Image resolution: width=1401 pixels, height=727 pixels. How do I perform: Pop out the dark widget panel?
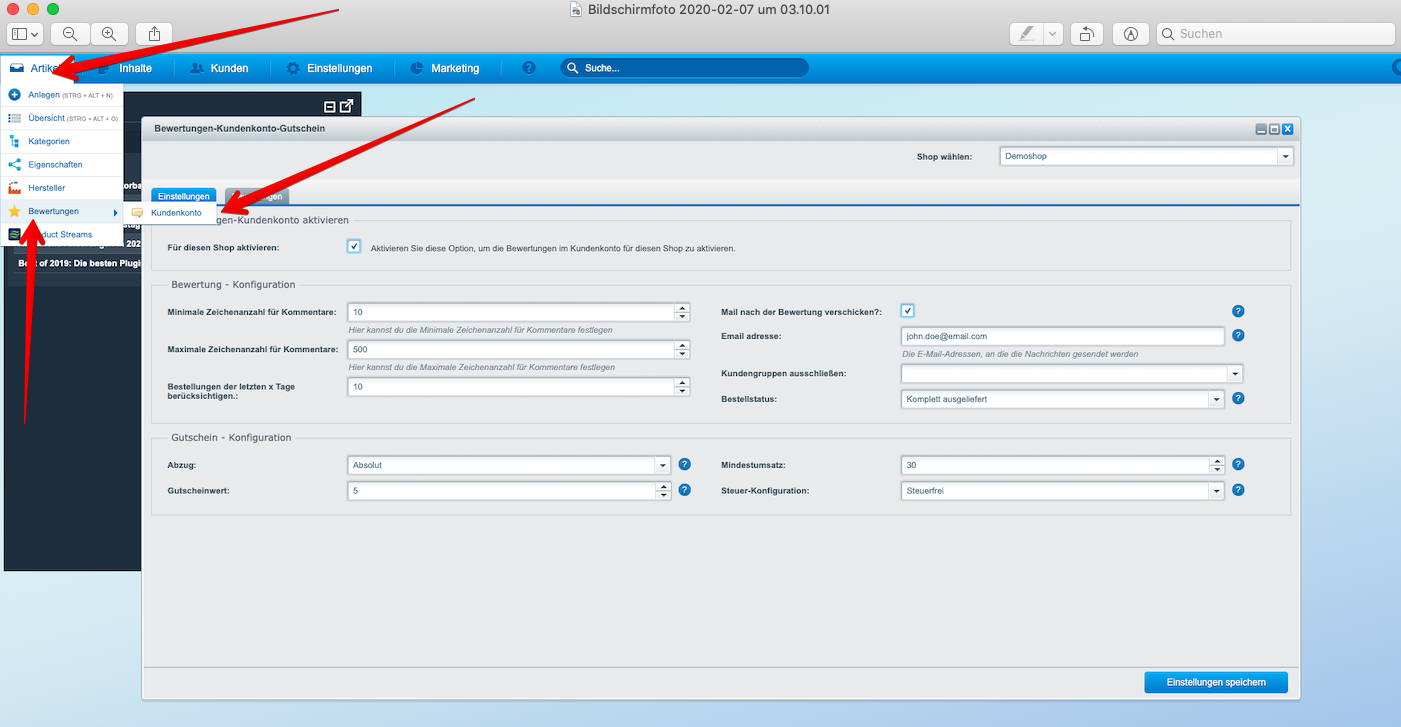347,106
